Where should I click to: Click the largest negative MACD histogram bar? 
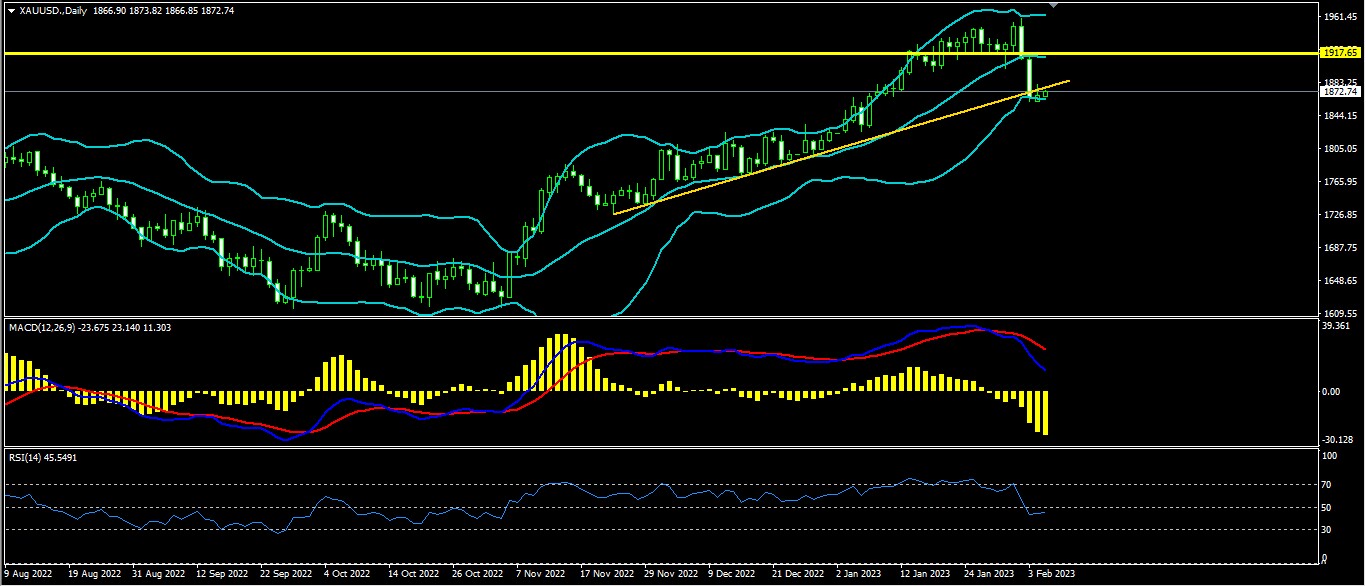(x=1045, y=413)
